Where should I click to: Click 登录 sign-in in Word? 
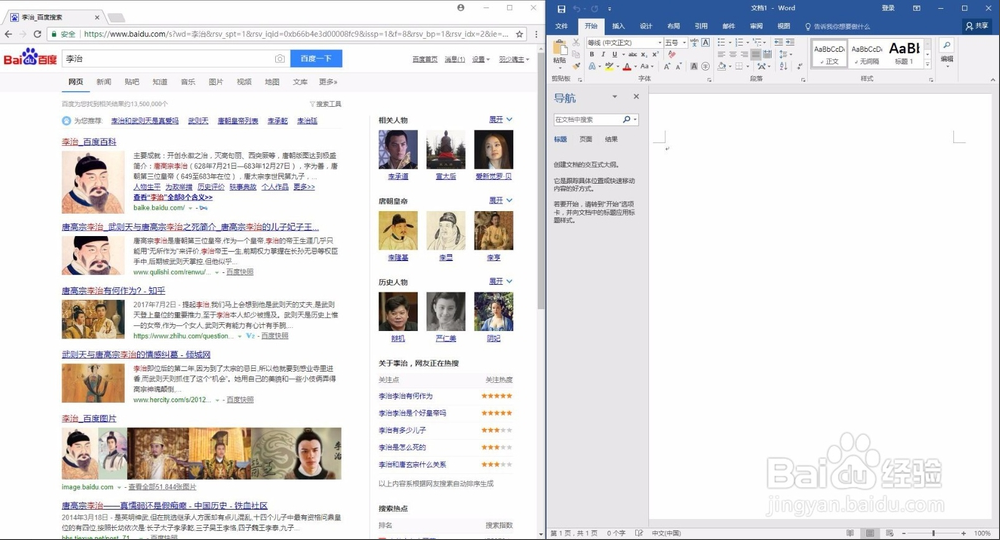[x=888, y=8]
